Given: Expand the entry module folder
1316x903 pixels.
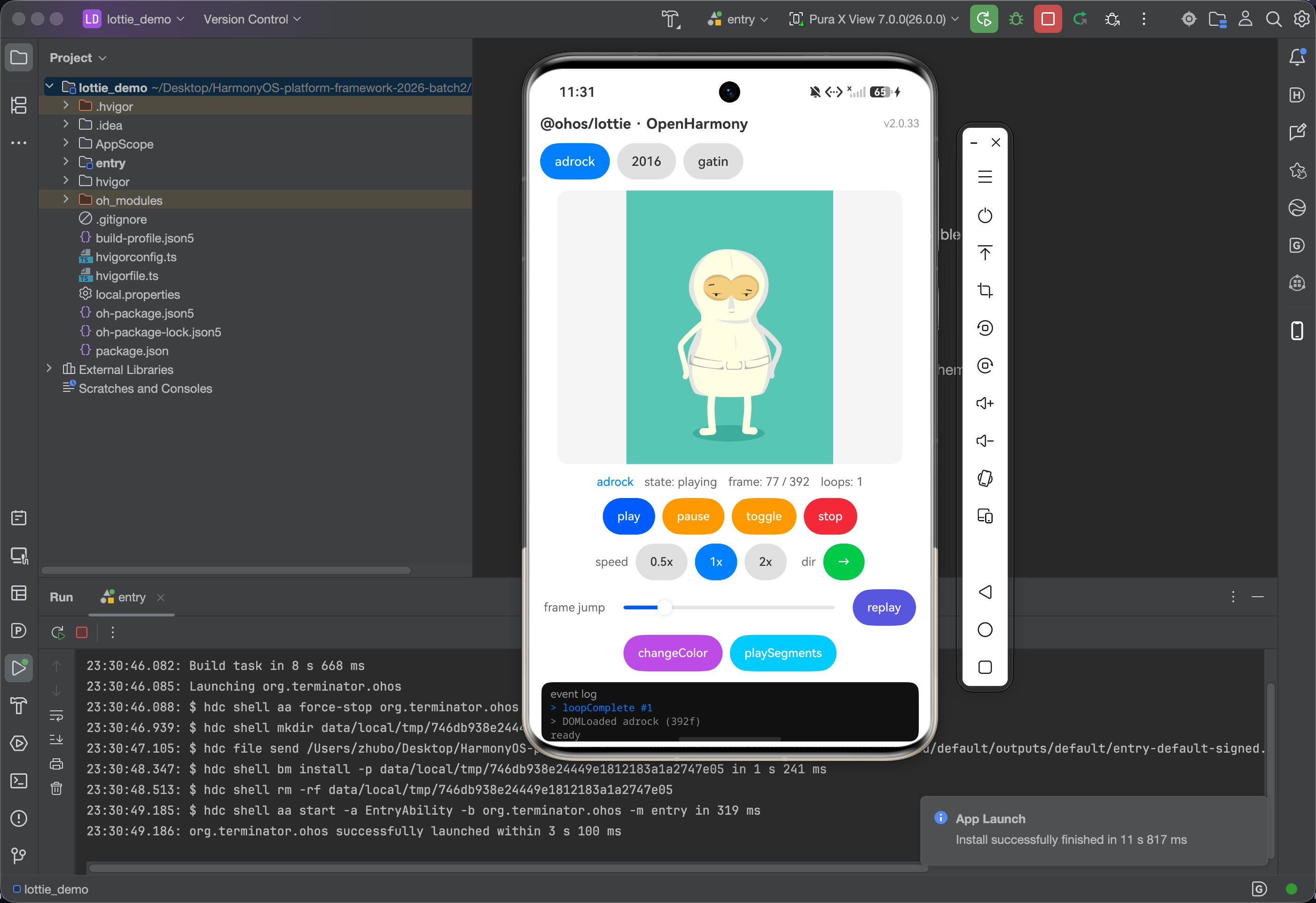Looking at the screenshot, I should pos(66,162).
